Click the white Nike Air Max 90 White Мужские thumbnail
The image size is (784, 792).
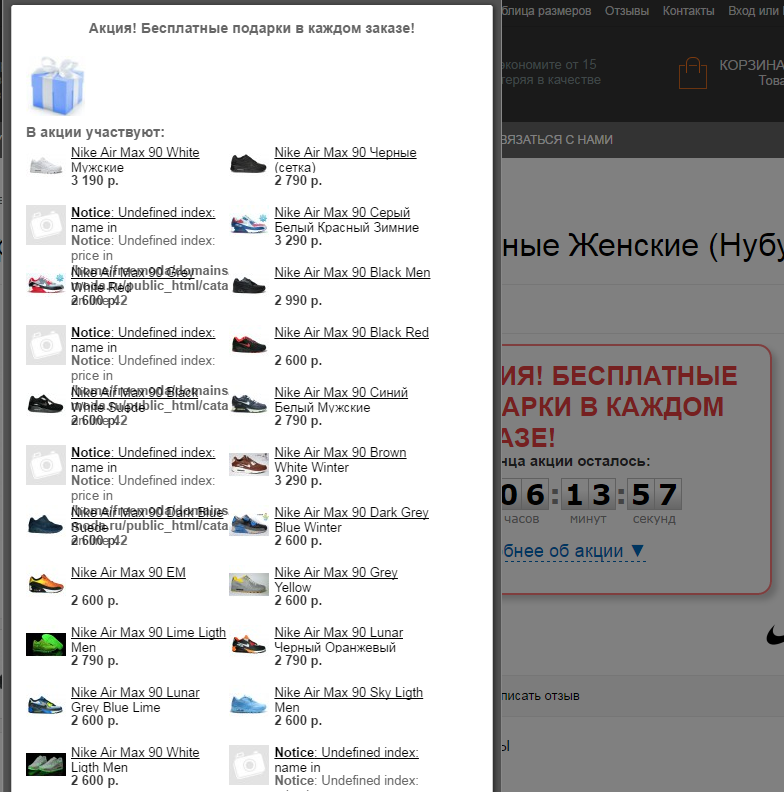pos(46,165)
